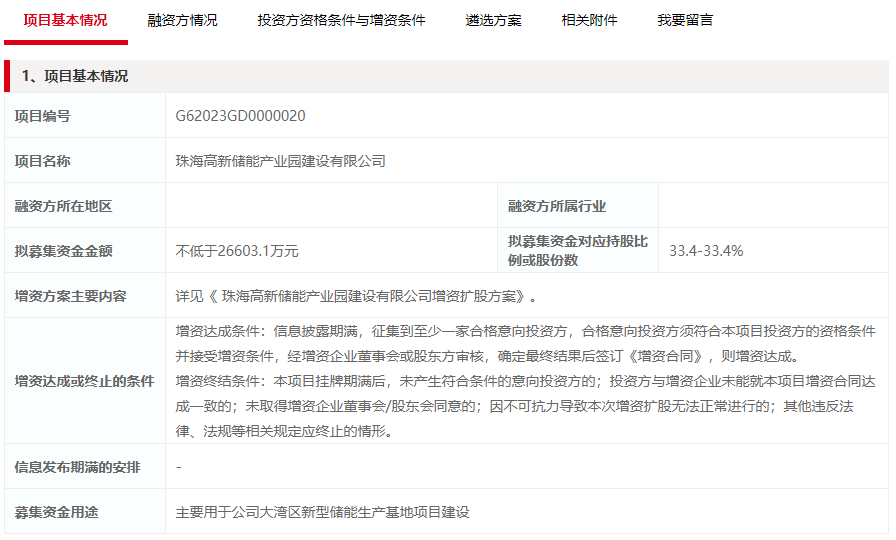The height and width of the screenshot is (540, 896).
Task: Click the project number G62023GD0000020
Action: (x=241, y=116)
